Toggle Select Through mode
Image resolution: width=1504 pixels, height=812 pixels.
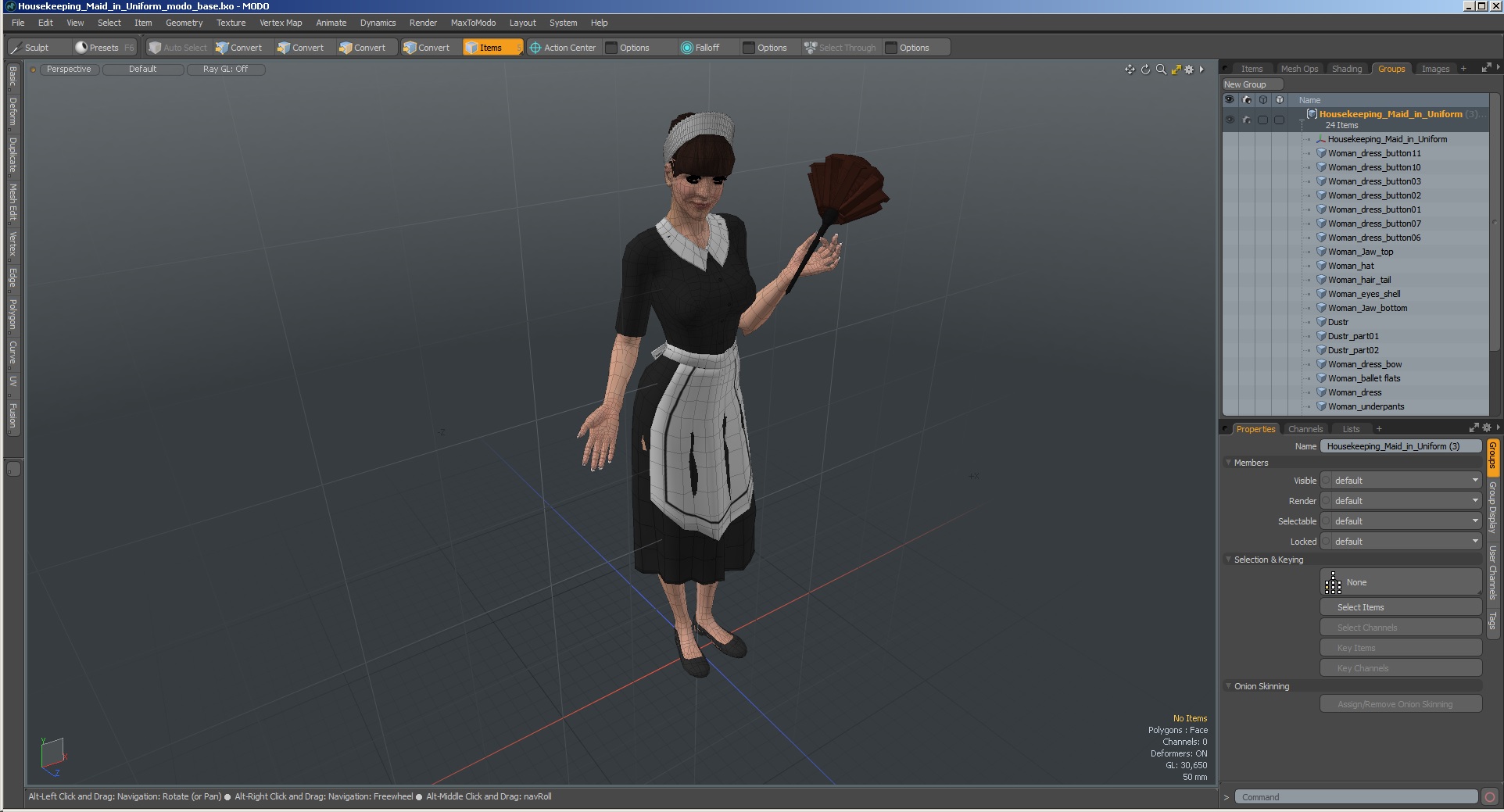click(x=840, y=48)
